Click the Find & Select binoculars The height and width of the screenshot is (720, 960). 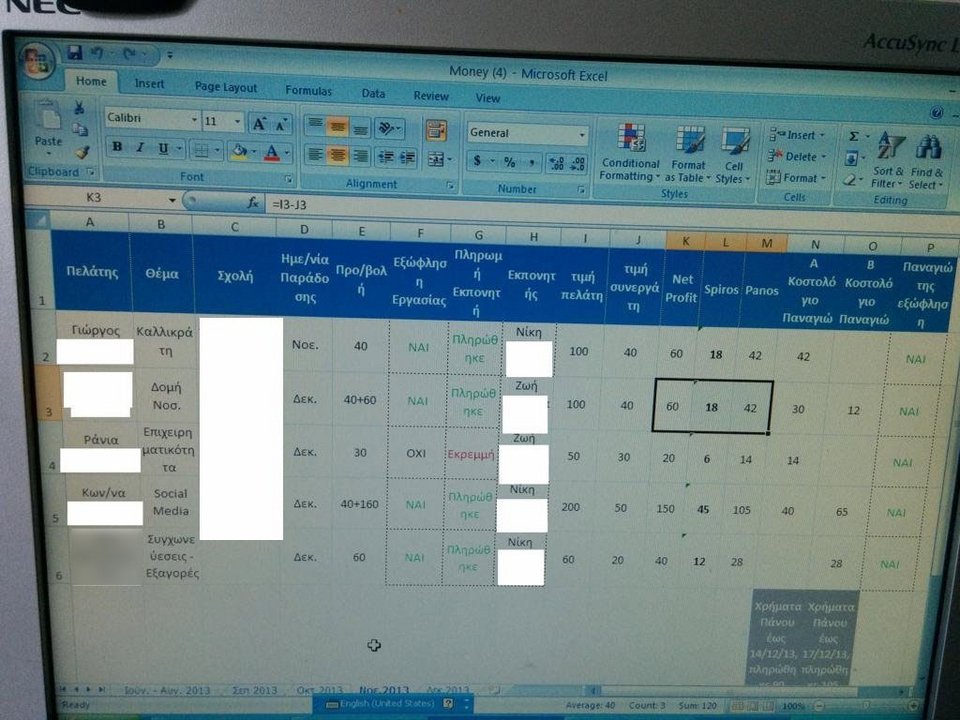(x=927, y=160)
